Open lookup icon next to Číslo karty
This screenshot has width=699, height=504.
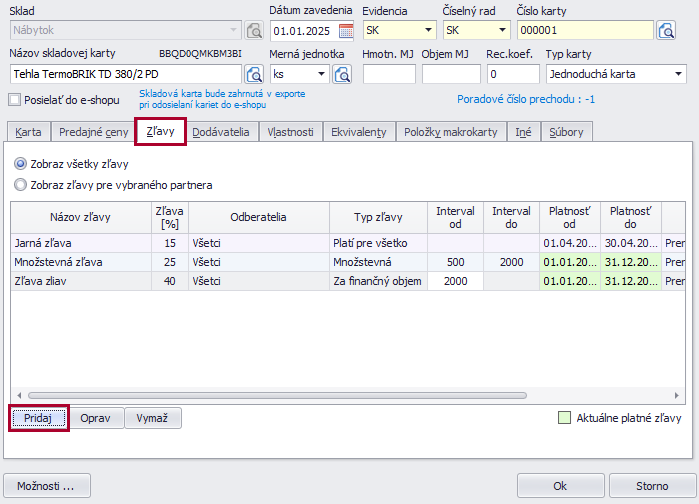point(666,30)
